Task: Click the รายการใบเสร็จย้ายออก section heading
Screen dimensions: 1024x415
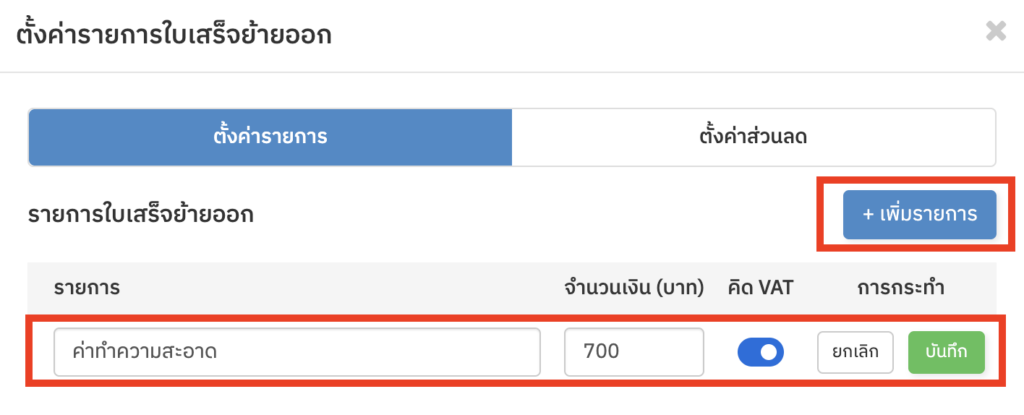Action: (141, 214)
